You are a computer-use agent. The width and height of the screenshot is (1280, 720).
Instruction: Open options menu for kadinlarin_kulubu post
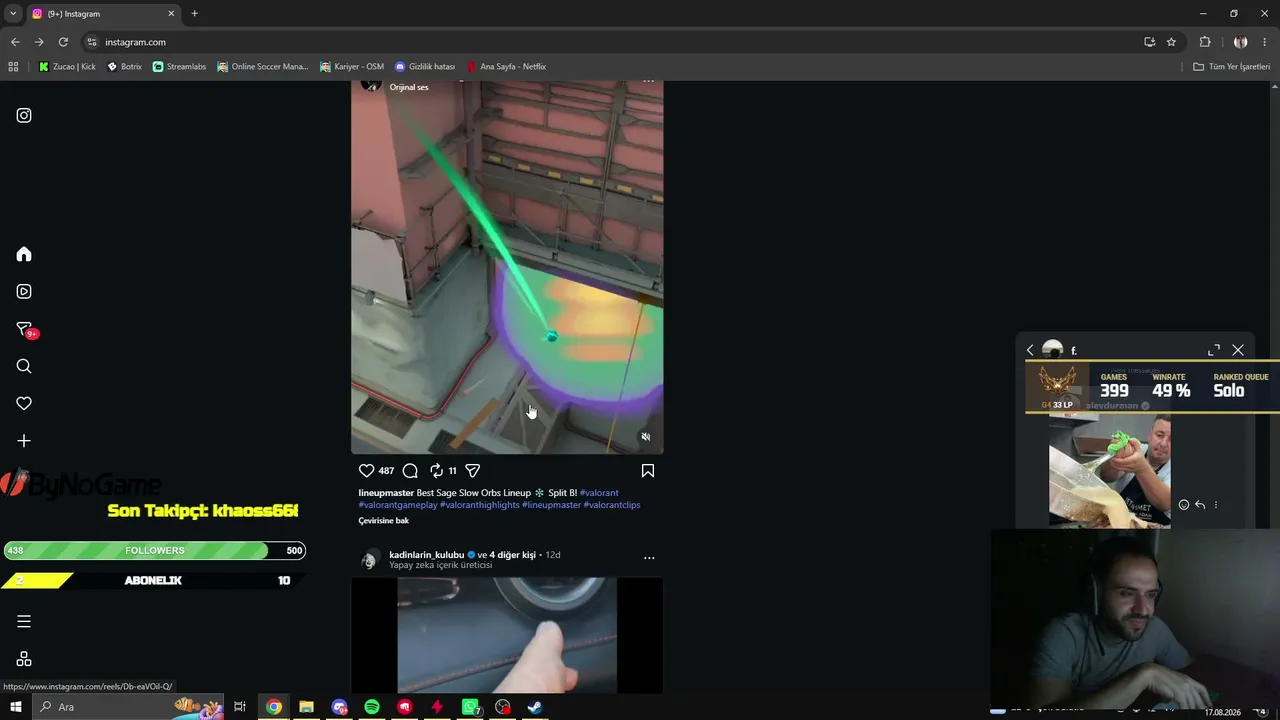649,557
